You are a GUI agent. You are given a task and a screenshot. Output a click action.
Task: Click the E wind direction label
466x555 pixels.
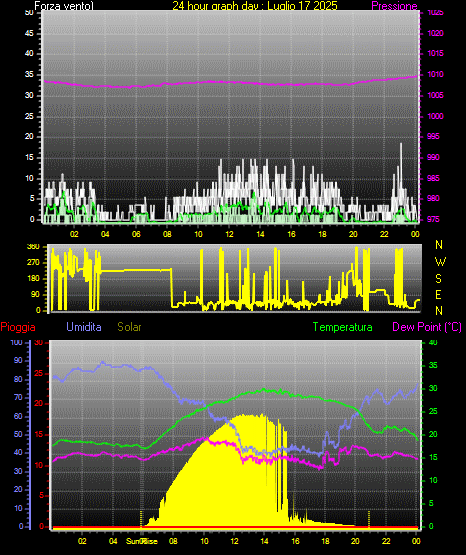tap(438, 294)
